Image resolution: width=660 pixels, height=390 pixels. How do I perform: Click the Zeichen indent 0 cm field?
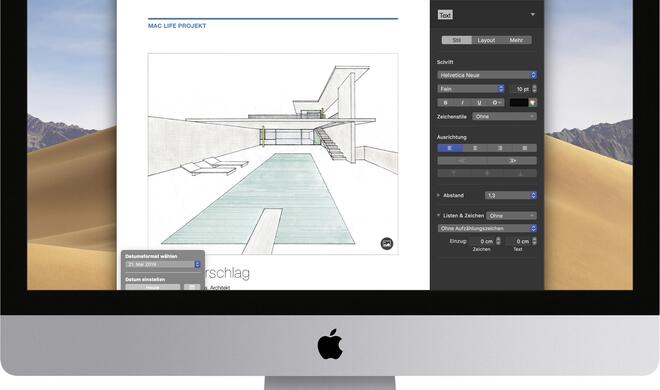click(483, 241)
